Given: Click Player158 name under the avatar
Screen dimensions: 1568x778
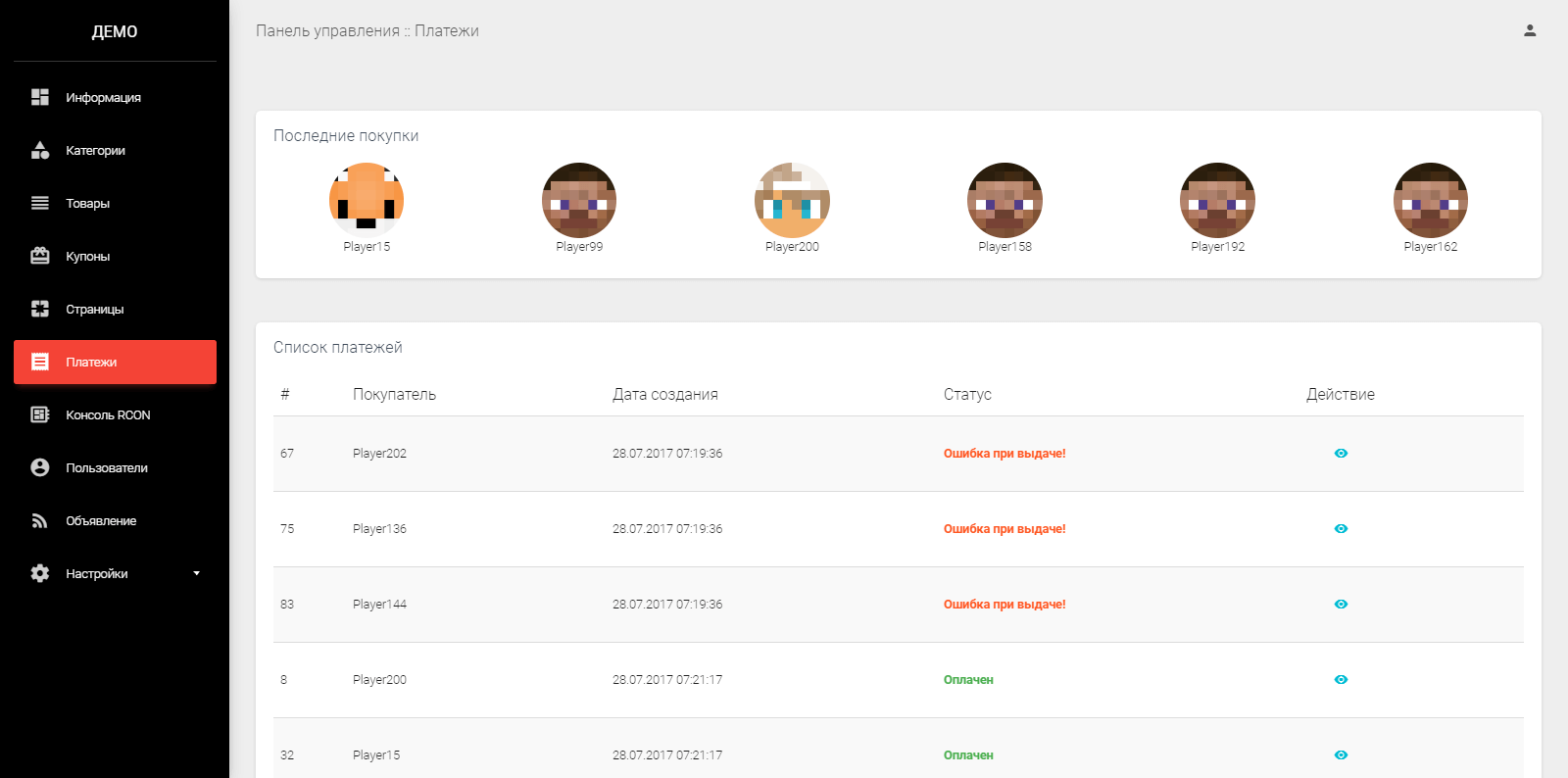Looking at the screenshot, I should (x=1004, y=247).
